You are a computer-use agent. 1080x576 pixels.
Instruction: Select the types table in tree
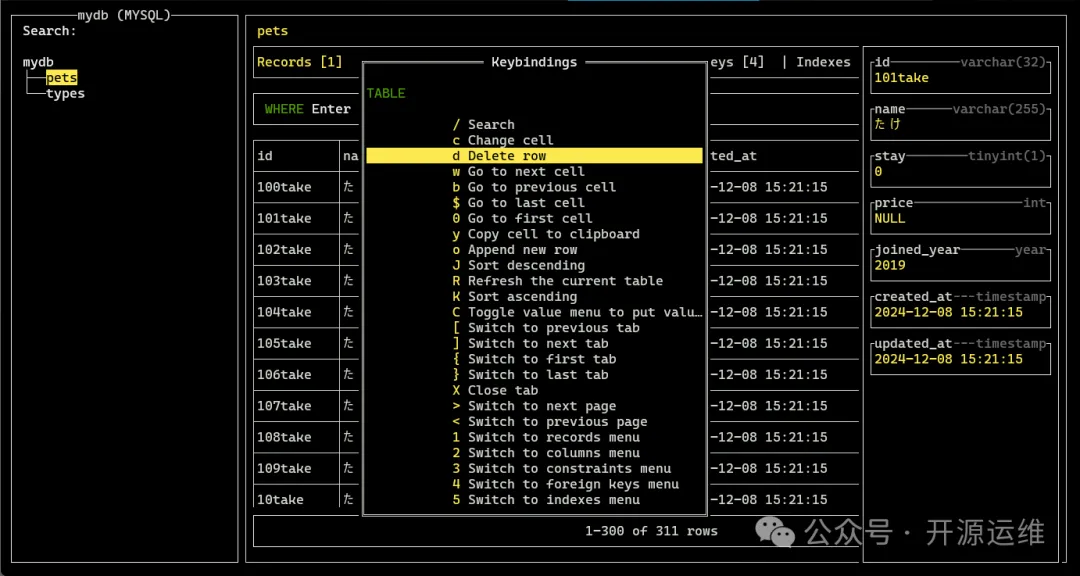(65, 94)
